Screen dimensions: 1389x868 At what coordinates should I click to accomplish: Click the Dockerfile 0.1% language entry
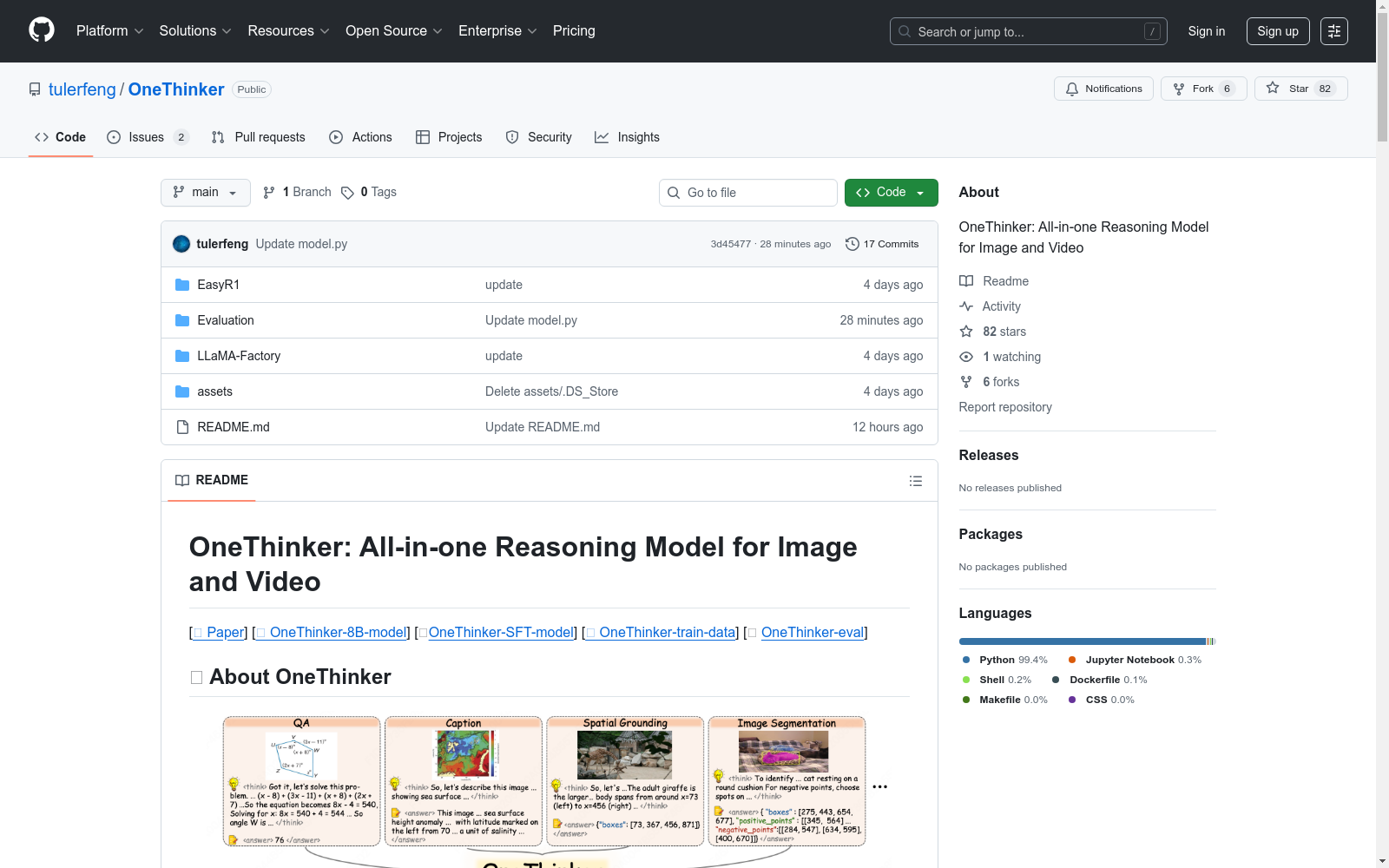point(1100,680)
